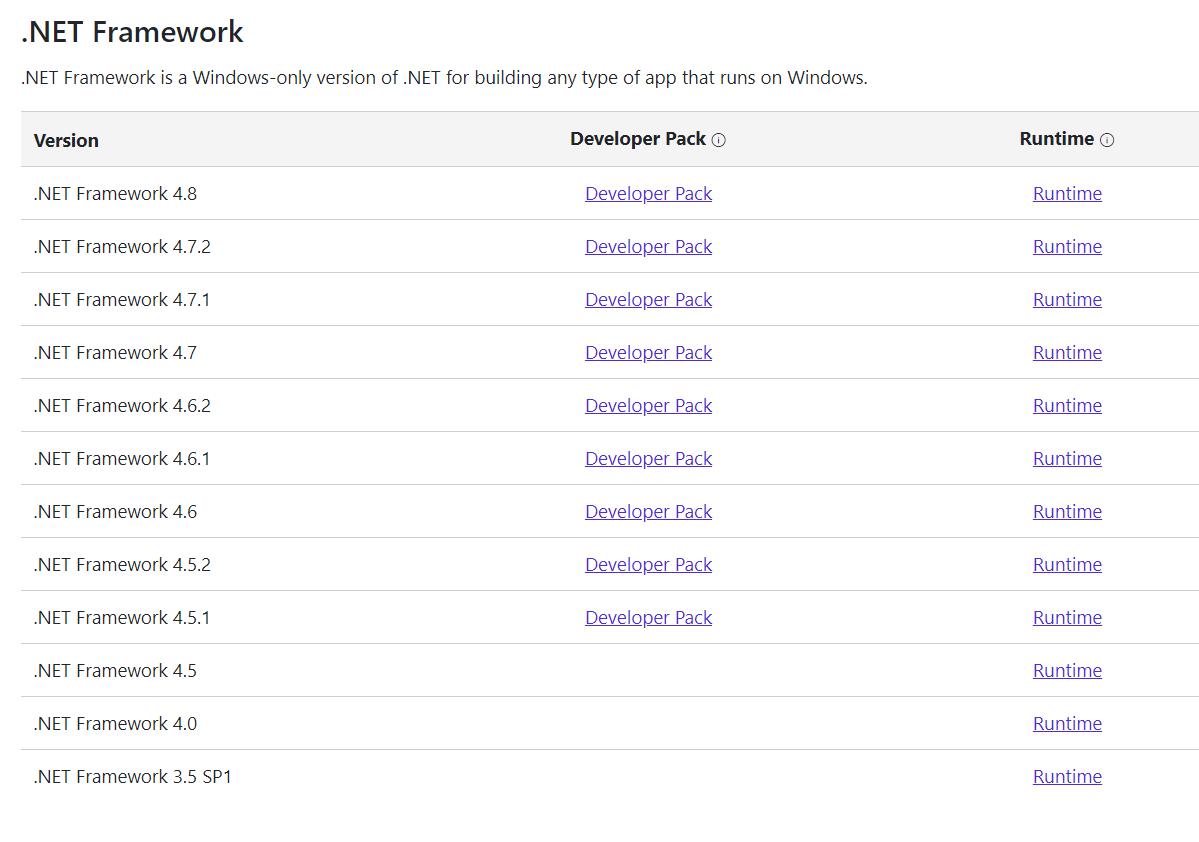This screenshot has height=842, width=1199.
Task: Click the '.NET Framework 4.7.1' version cell
Action: 122,300
